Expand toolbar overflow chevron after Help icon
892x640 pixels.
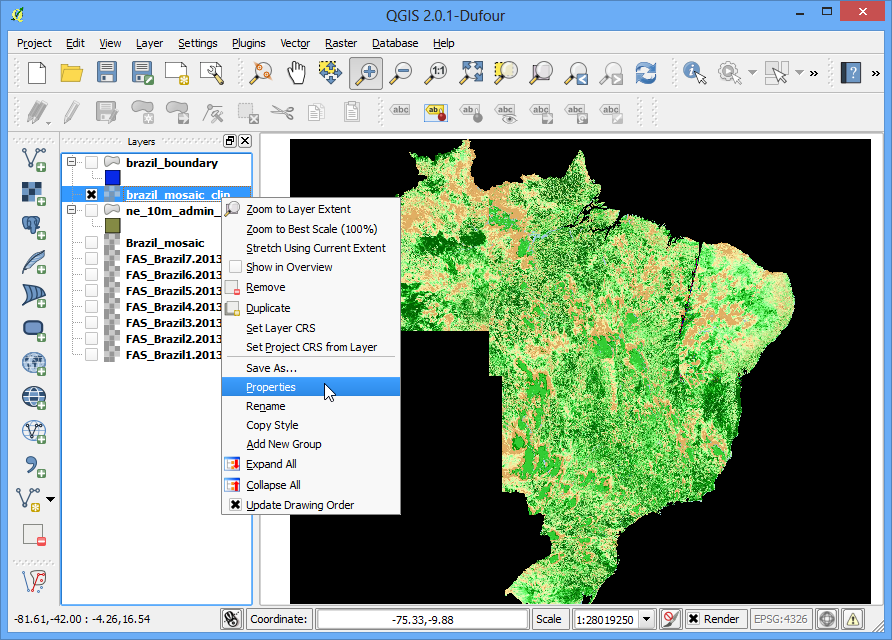(x=876, y=73)
